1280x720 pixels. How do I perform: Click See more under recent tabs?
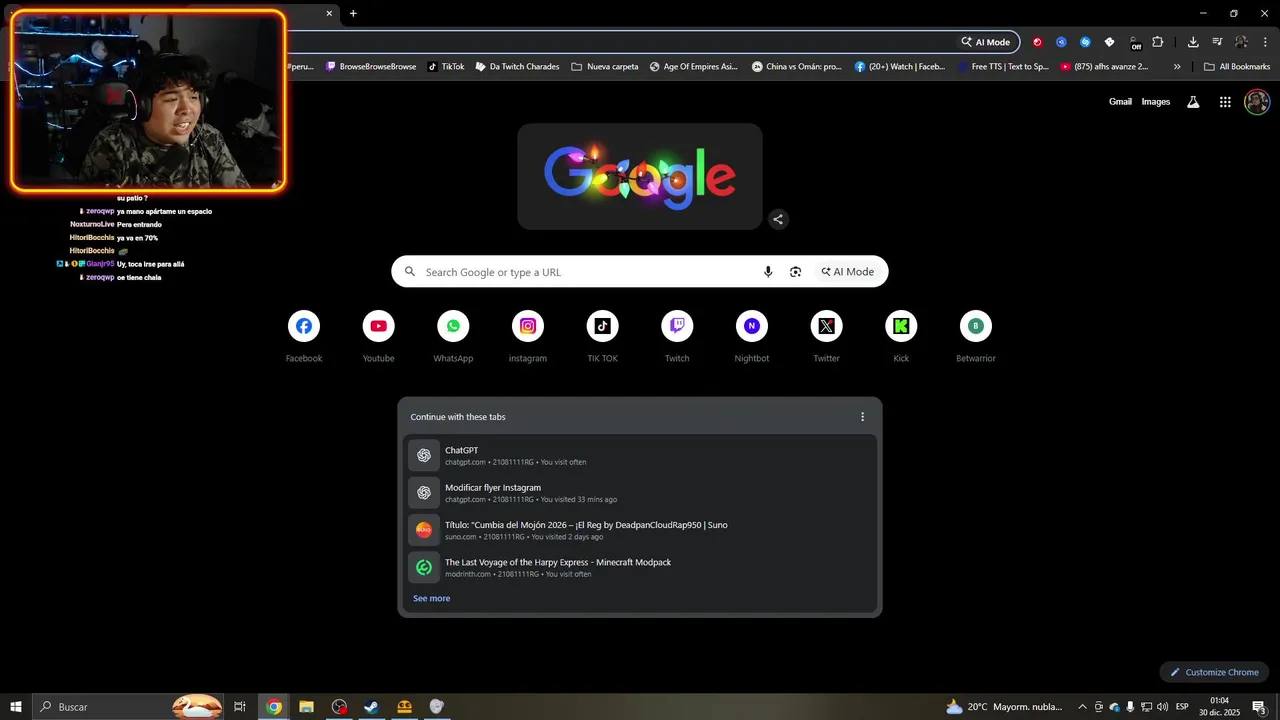pyautogui.click(x=432, y=598)
